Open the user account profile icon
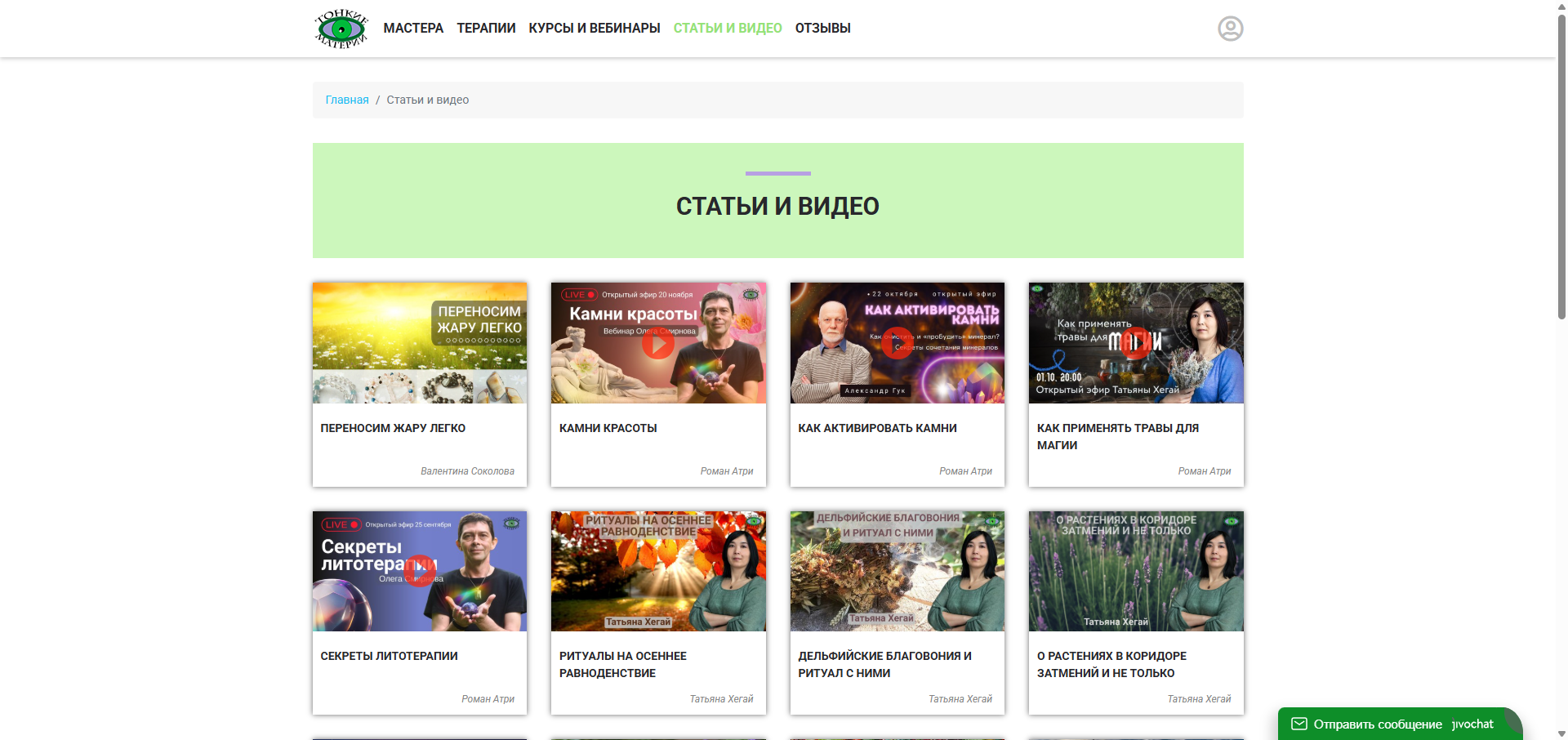This screenshot has width=1568, height=740. click(1230, 29)
